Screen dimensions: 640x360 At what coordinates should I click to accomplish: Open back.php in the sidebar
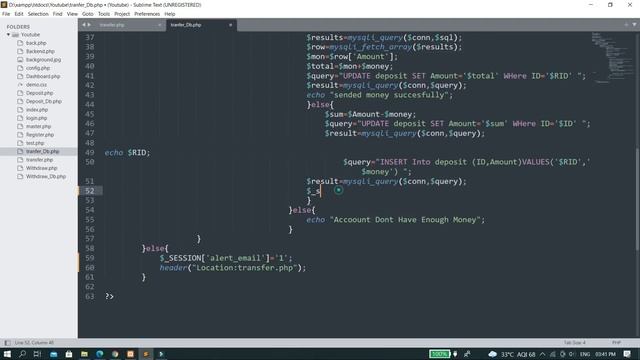[36, 43]
